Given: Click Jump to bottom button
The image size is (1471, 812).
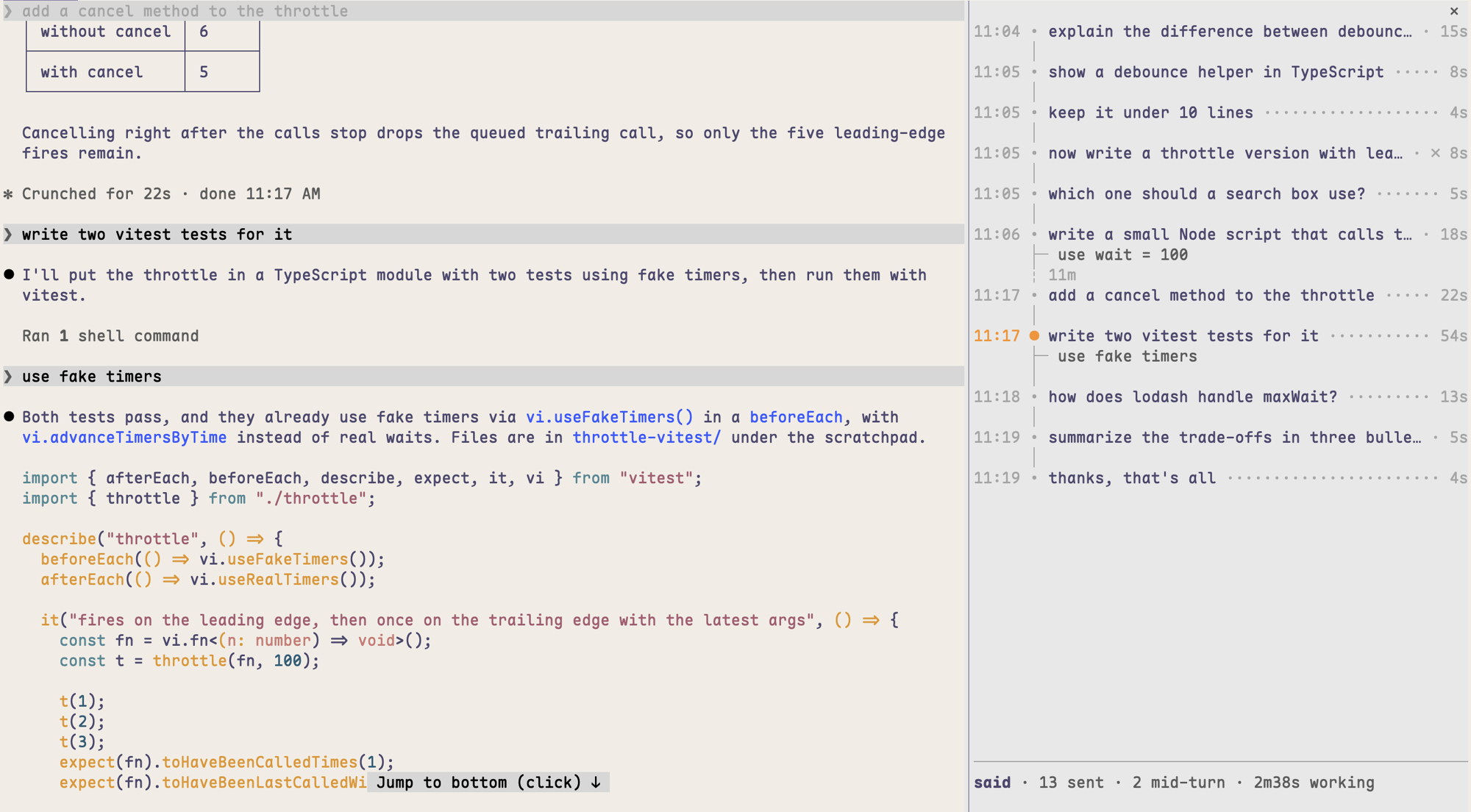Looking at the screenshot, I should click(x=488, y=783).
